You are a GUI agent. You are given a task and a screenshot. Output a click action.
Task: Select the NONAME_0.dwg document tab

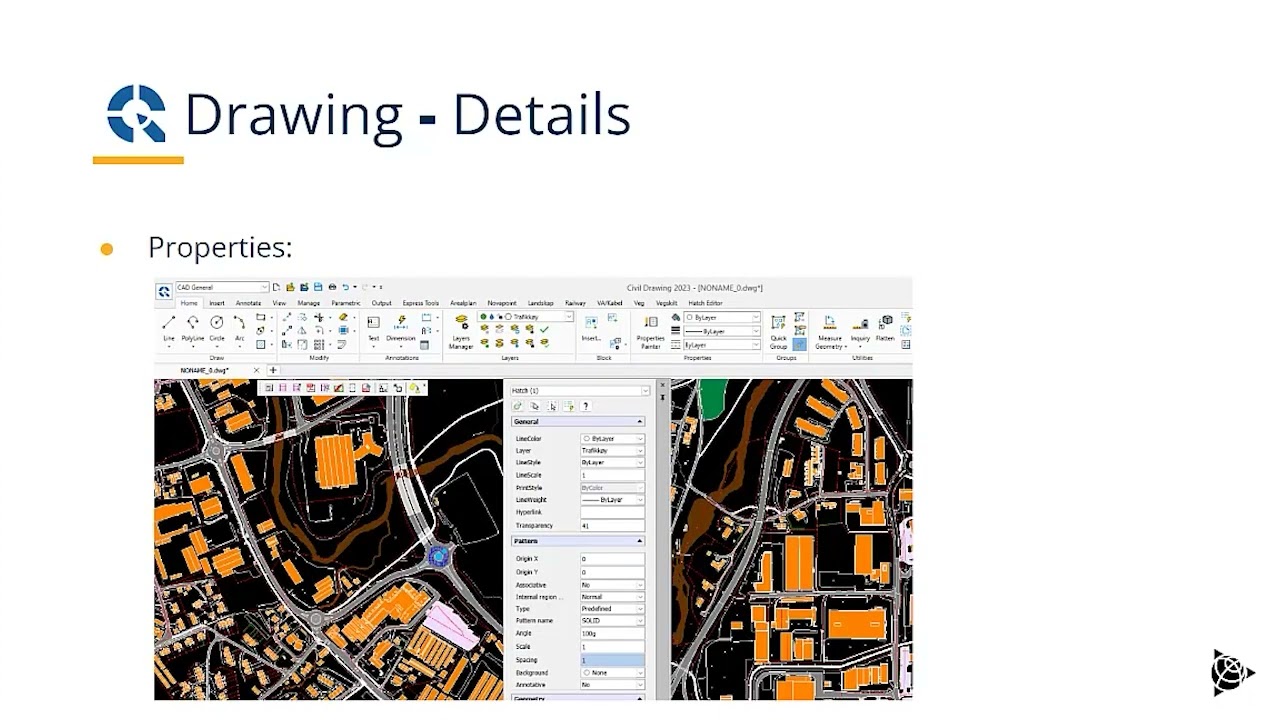[204, 370]
